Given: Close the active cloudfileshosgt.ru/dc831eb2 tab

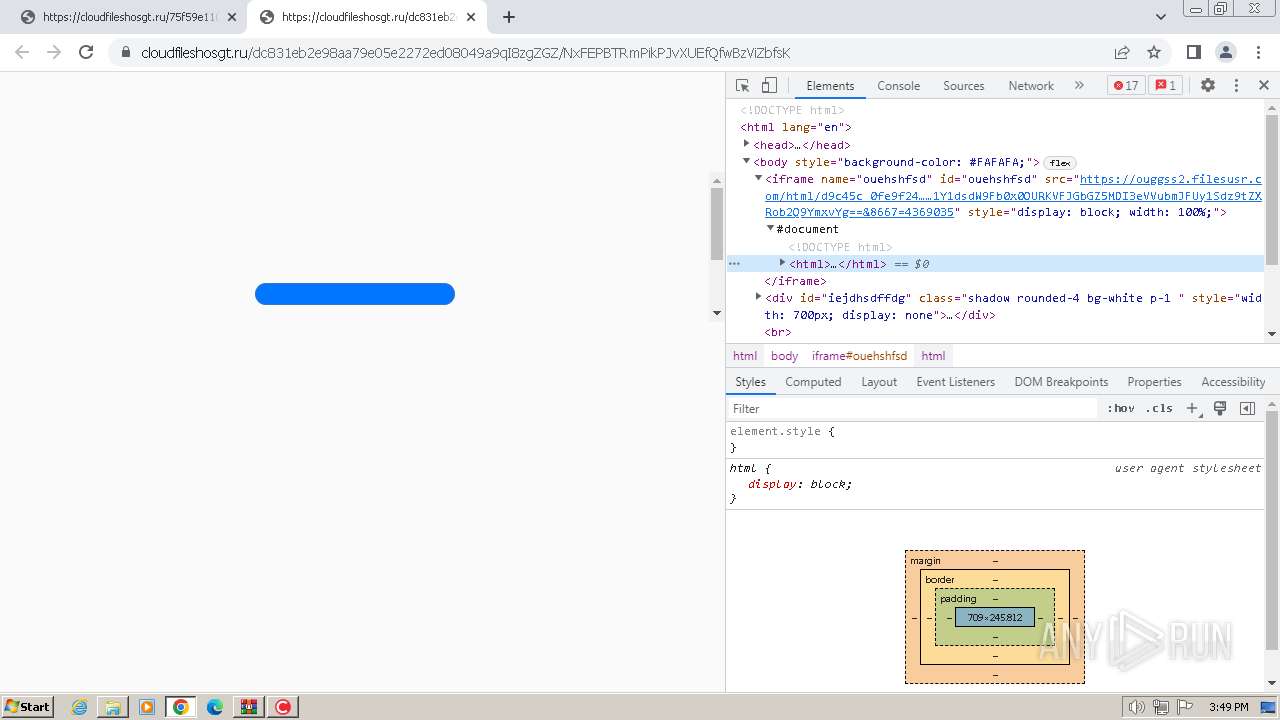Looking at the screenshot, I should pos(471,17).
